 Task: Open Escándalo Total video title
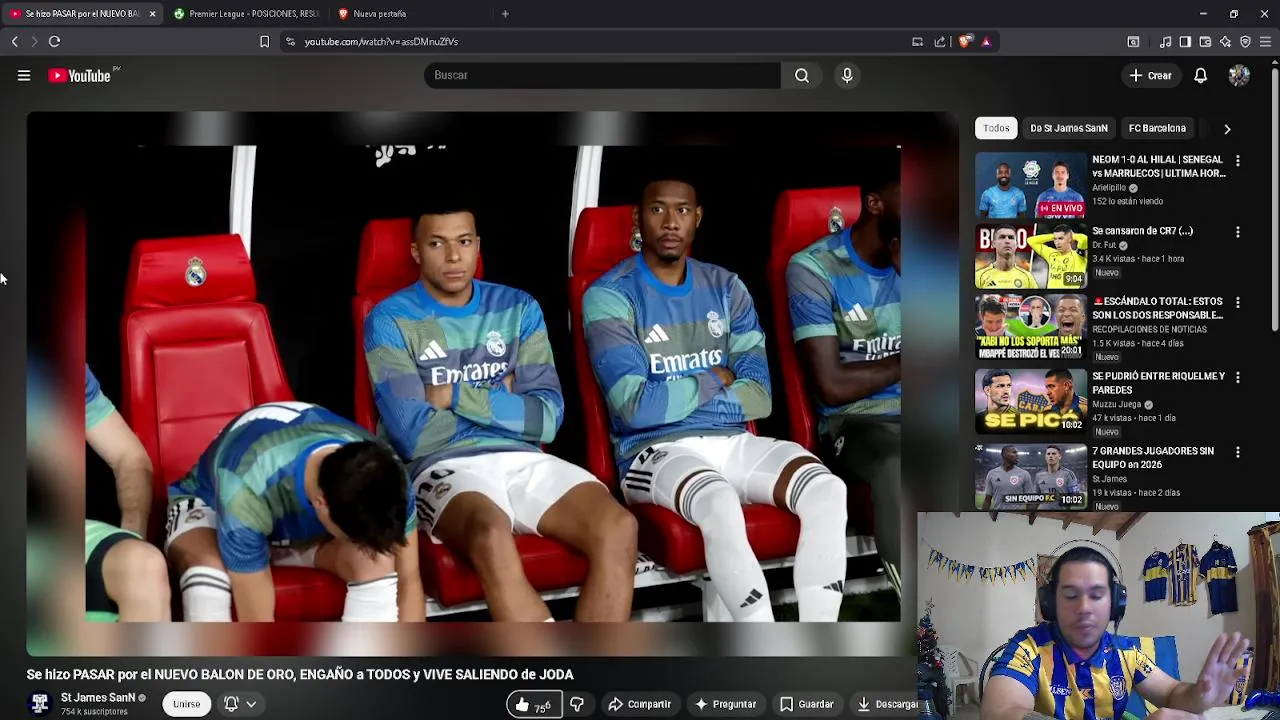point(1157,308)
